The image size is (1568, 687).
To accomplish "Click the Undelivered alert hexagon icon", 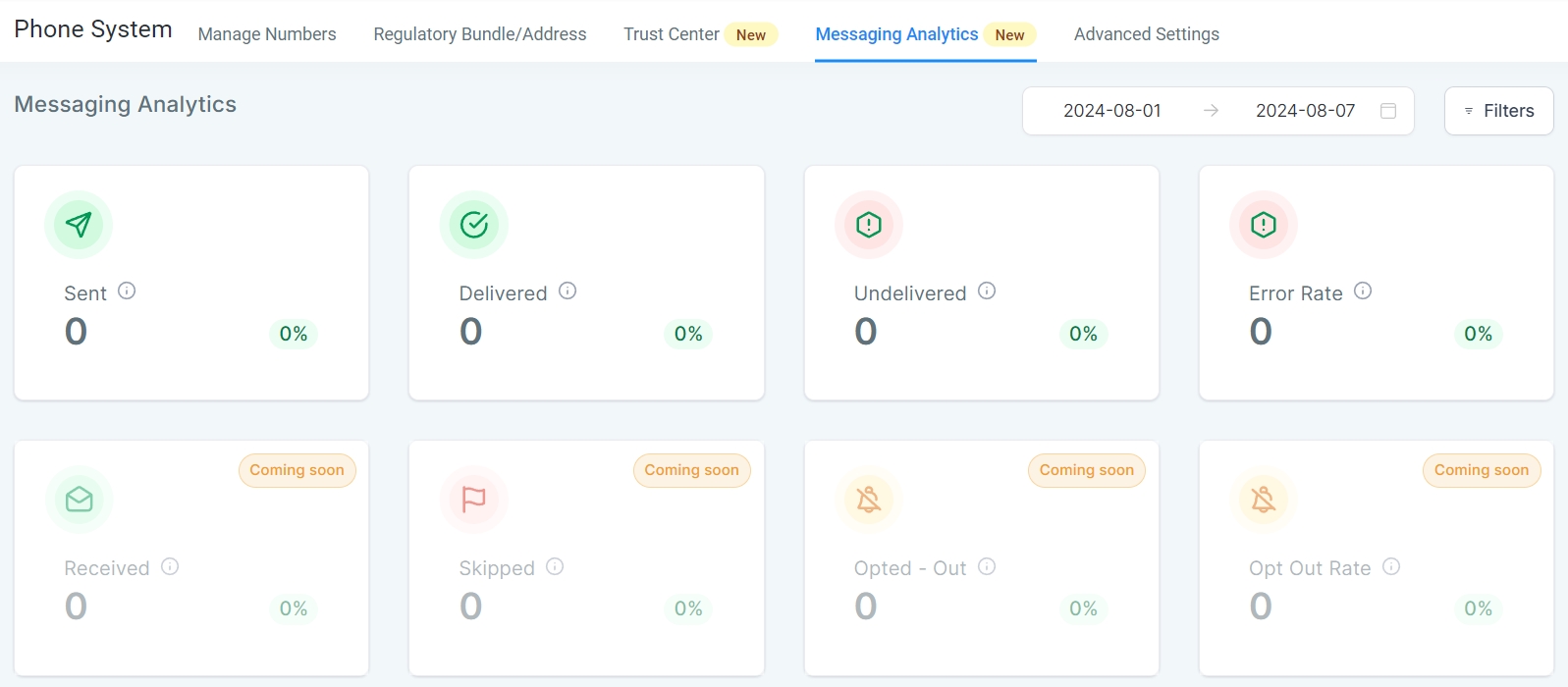I will coord(869,225).
